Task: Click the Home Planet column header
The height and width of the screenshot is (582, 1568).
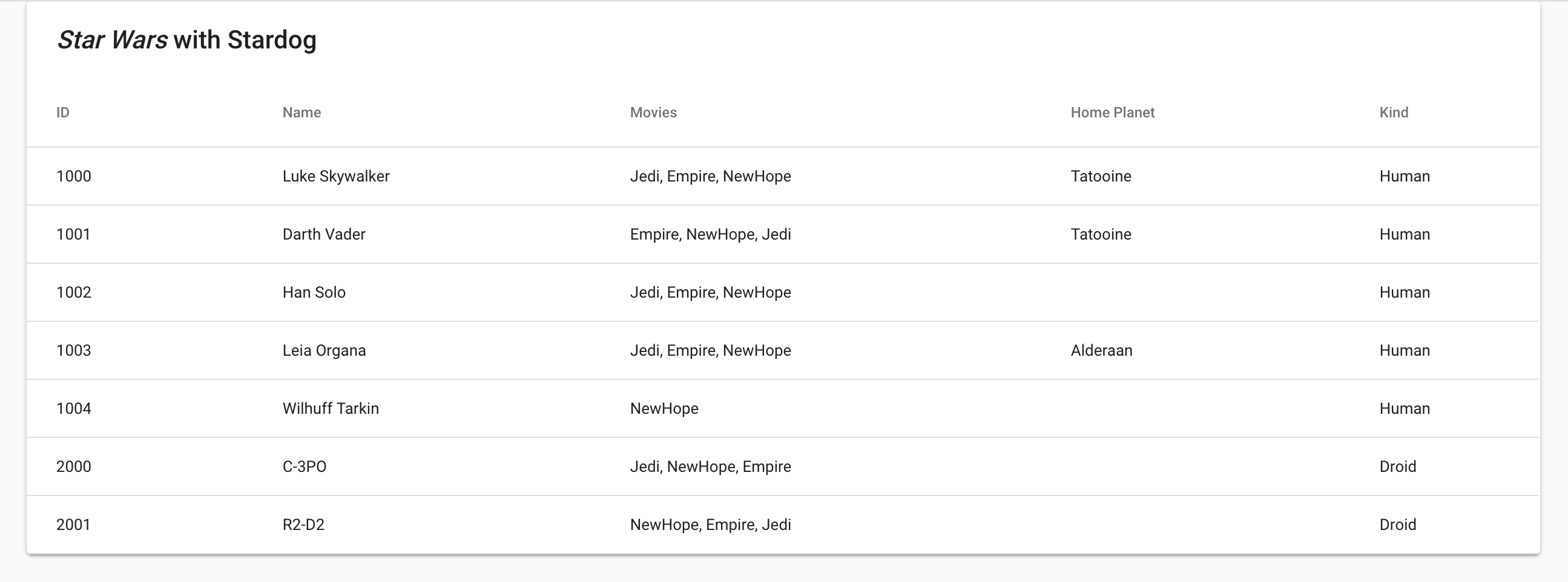Action: 1112,113
